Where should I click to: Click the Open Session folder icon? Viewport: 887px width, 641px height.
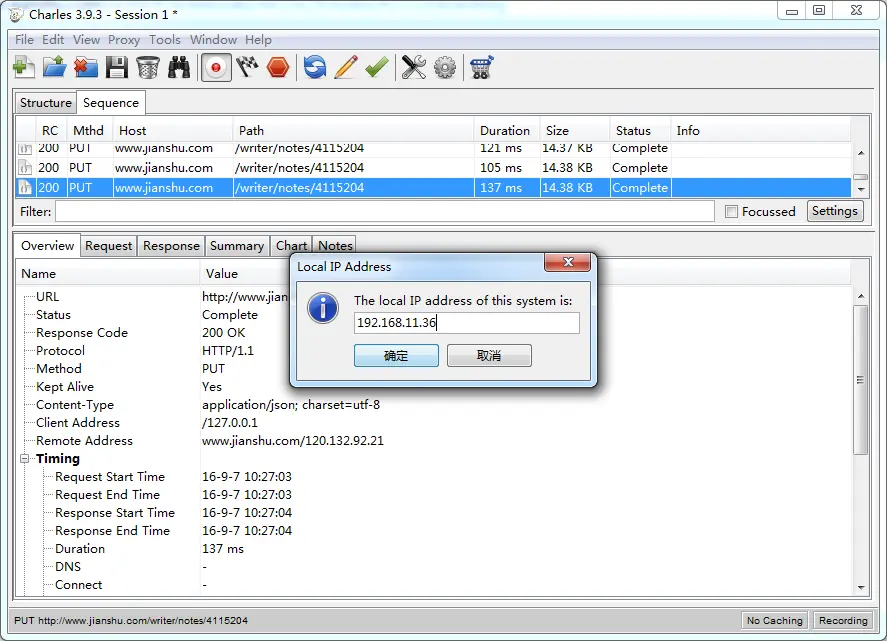coord(55,67)
